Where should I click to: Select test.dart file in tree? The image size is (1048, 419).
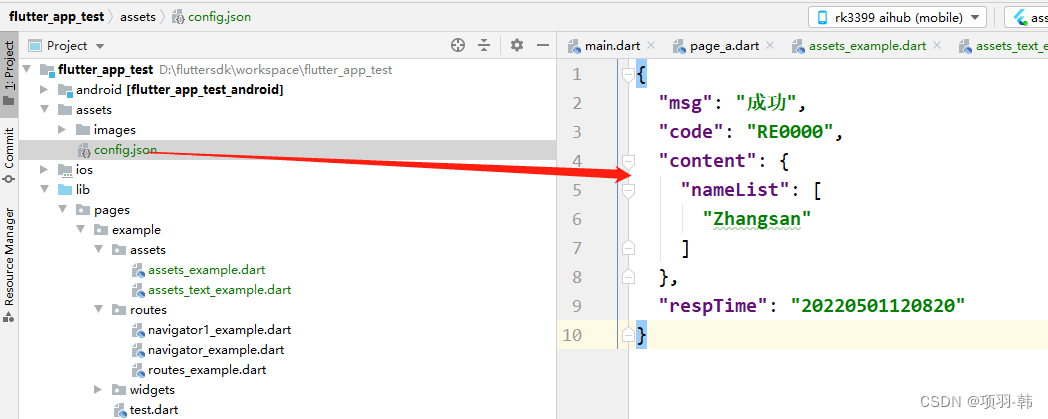point(154,410)
